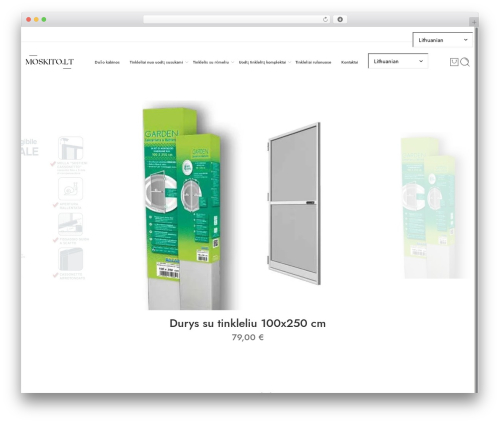Expand the Tinkleliai su rėmeliu menu chevron
Viewport: 500px width, 423px height.
(232, 62)
